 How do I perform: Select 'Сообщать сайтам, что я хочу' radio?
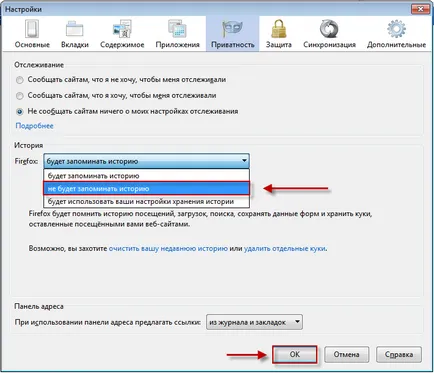click(x=20, y=96)
